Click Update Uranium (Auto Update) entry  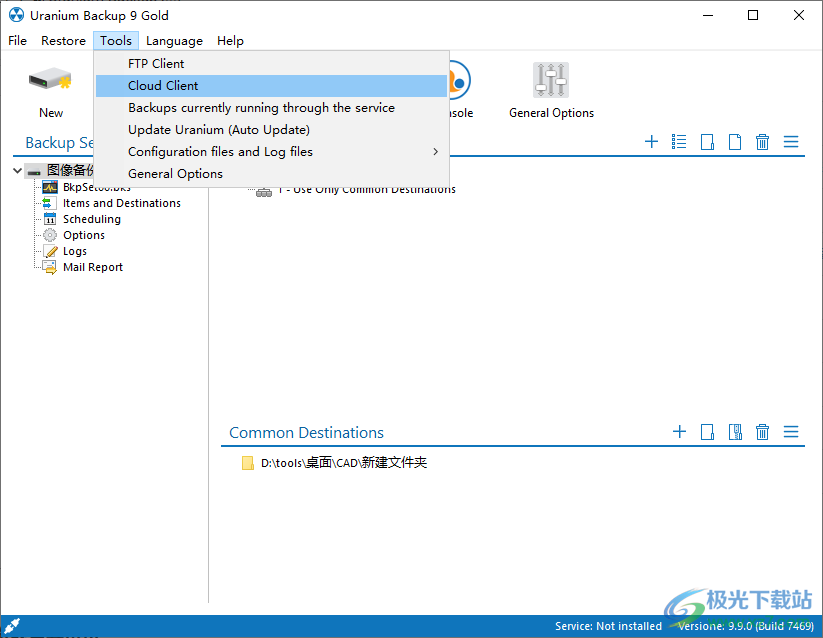218,130
